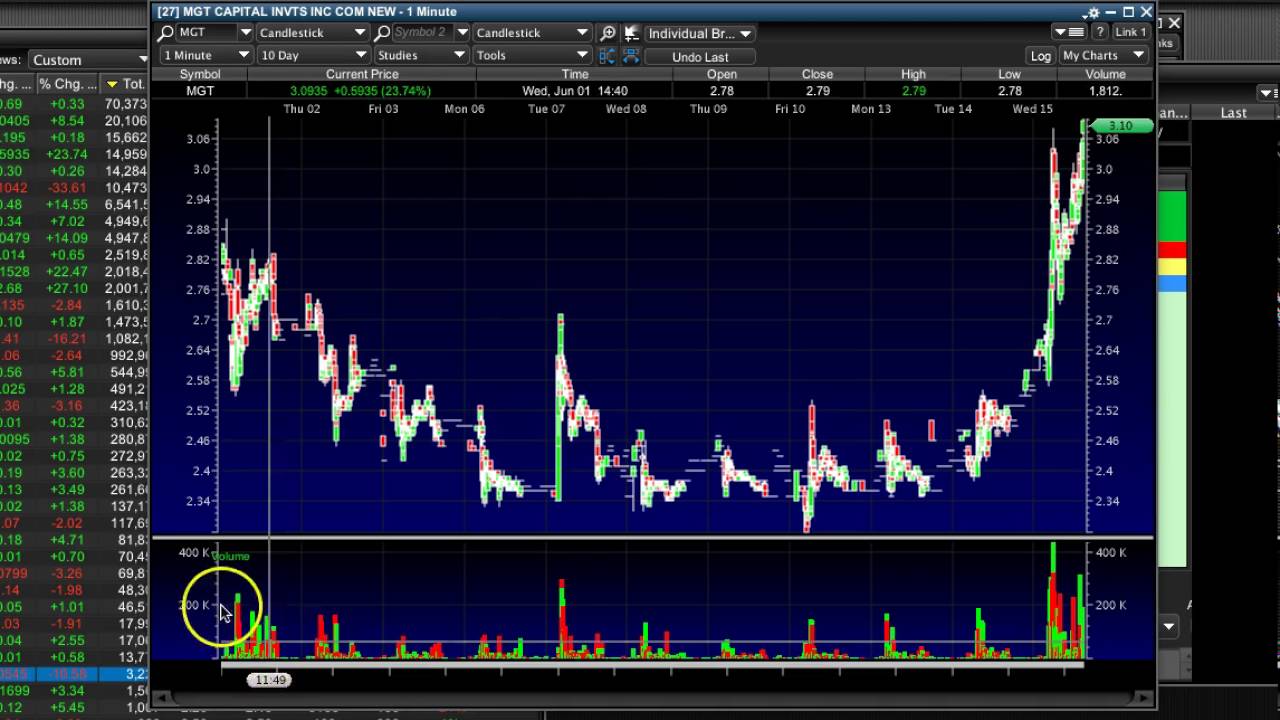Image resolution: width=1280 pixels, height=720 pixels.
Task: Expand the Individual Br... dropdown
Action: [x=745, y=34]
